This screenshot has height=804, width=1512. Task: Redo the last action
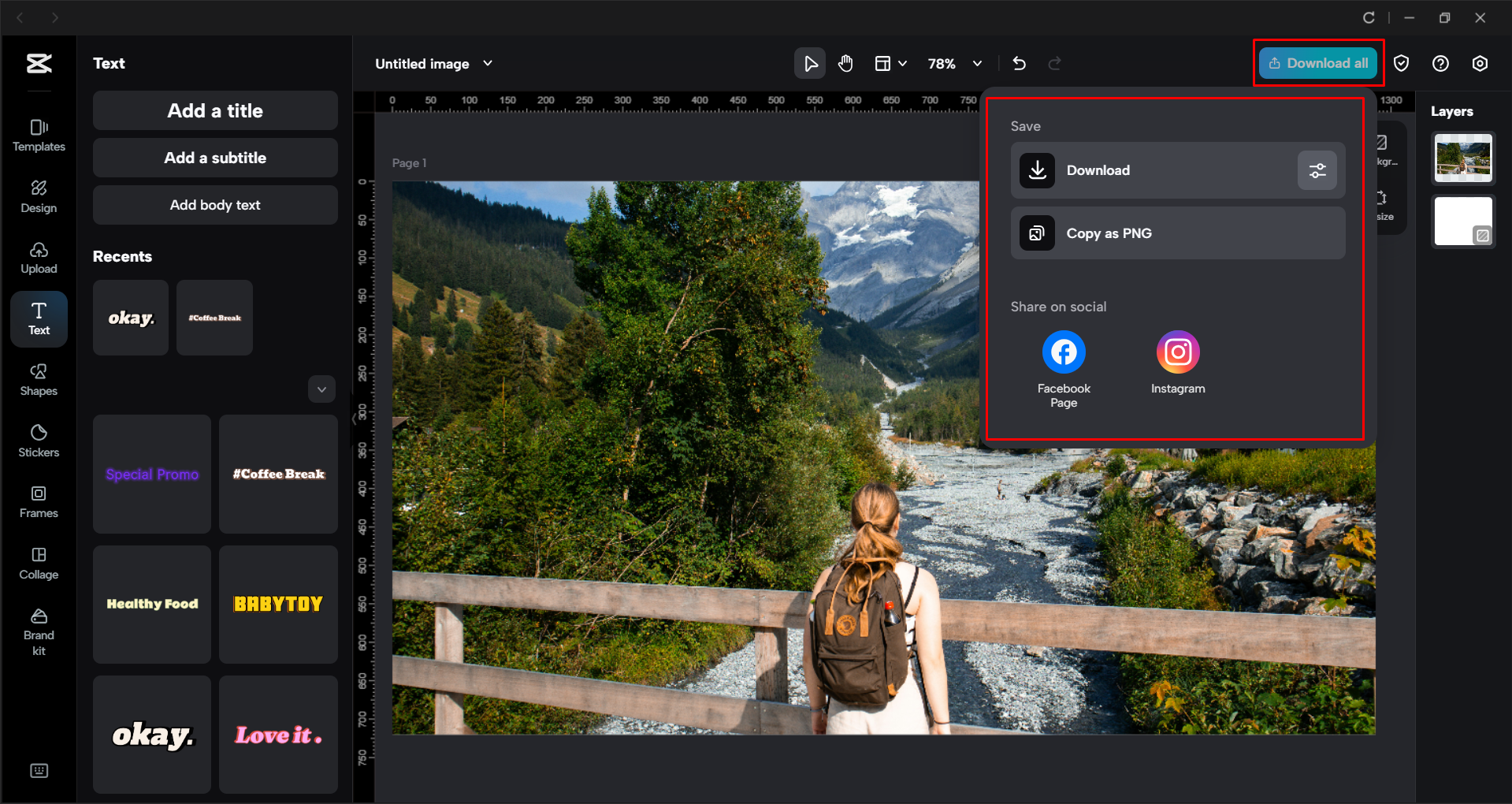click(1055, 63)
